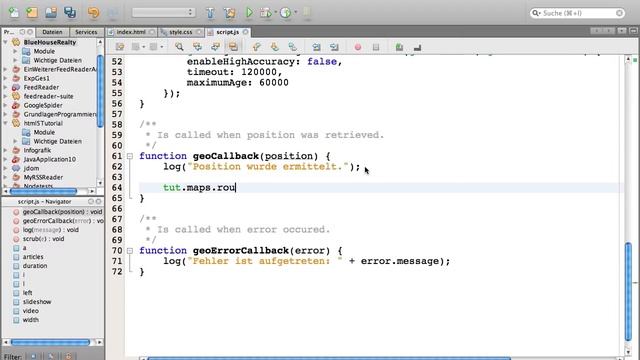The height and width of the screenshot is (360, 640).
Task: Select the script.js editor tab
Action: 227,32
